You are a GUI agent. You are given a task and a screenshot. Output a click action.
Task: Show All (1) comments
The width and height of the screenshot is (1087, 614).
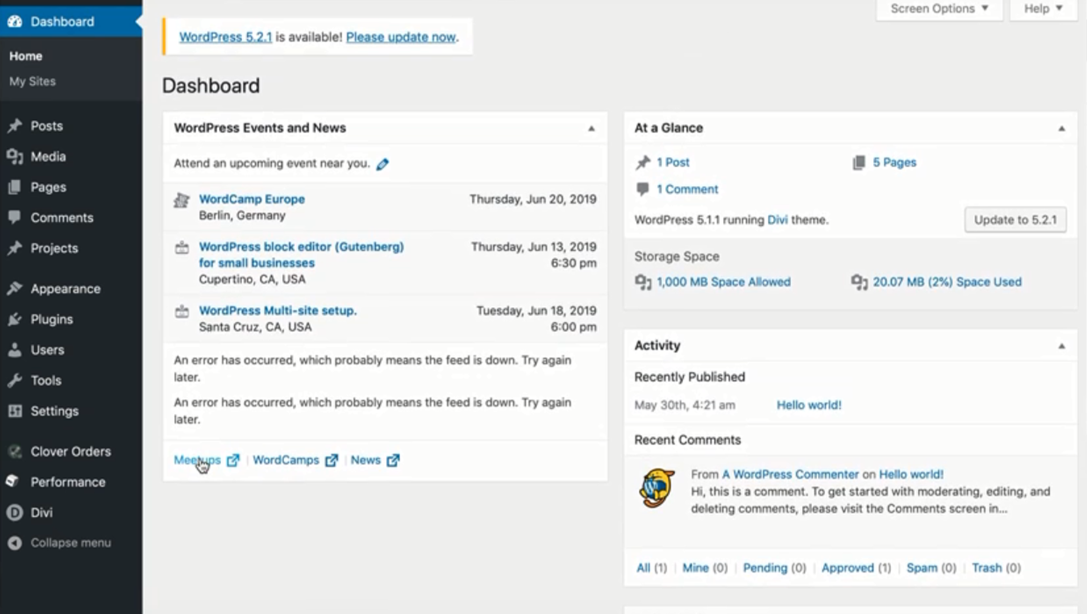[x=652, y=568]
